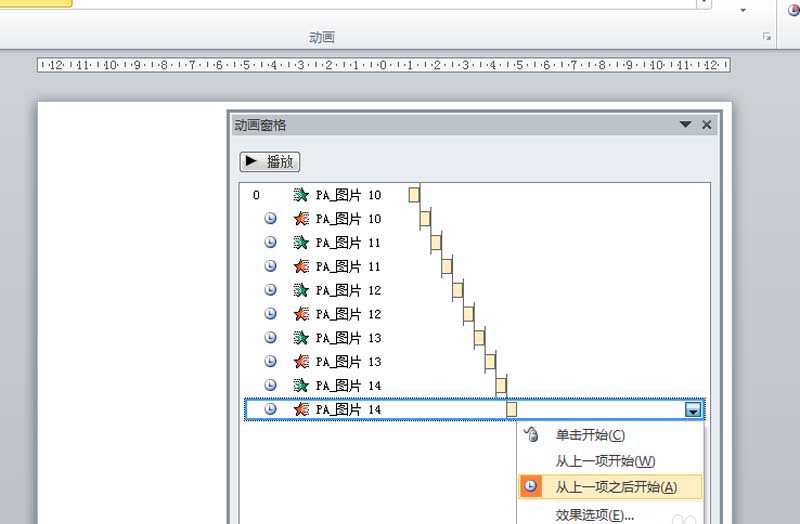Click the mouse icon beside 单击开始
Image resolution: width=800 pixels, height=524 pixels.
coord(531,435)
